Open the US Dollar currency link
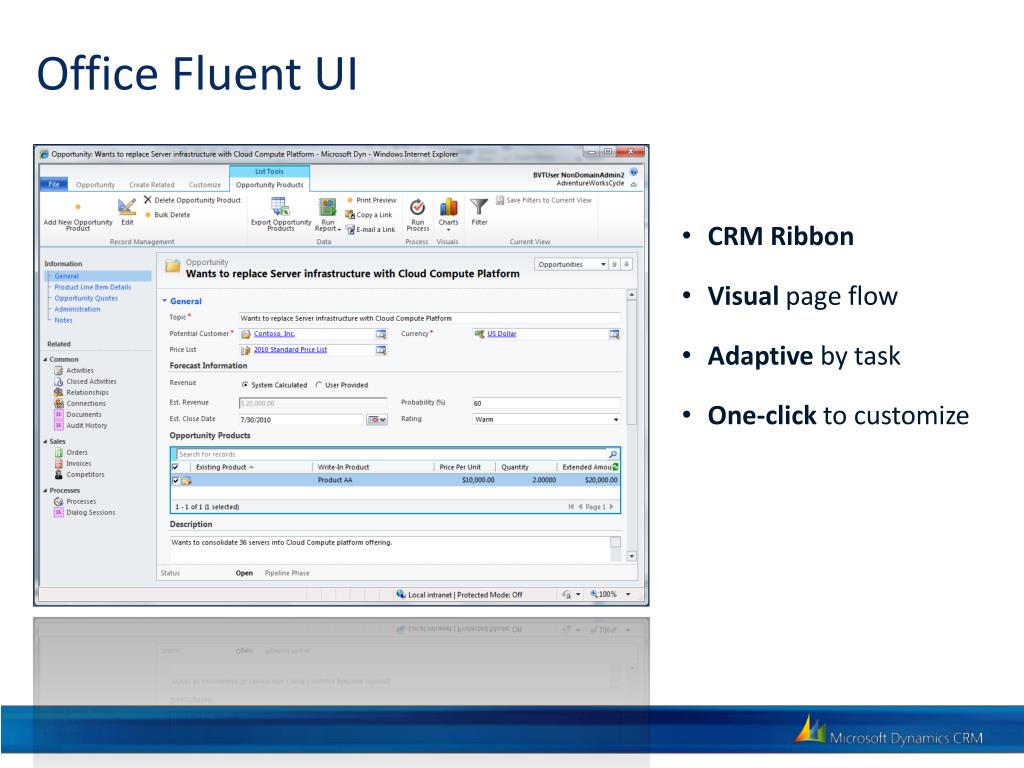This screenshot has width=1024, height=768. (502, 334)
